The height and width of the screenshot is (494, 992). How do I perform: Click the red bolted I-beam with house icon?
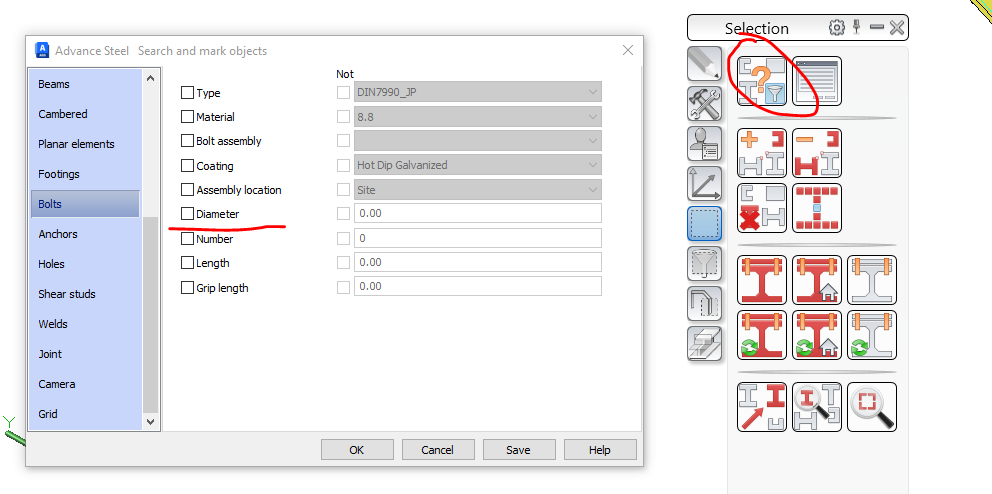pyautogui.click(x=817, y=280)
